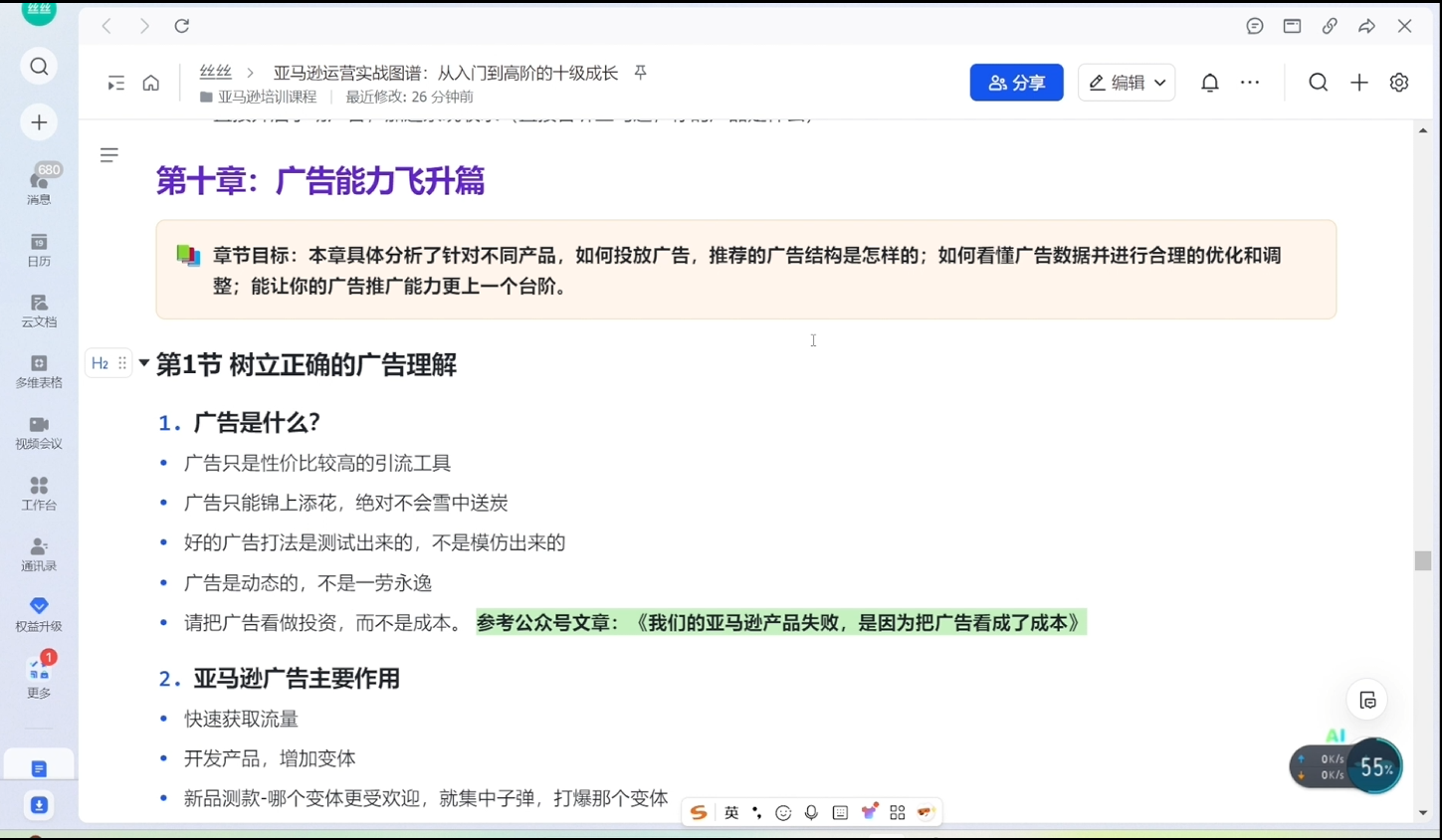Open the 亚马逊培训课程 folder breadcrumb

pos(266,97)
